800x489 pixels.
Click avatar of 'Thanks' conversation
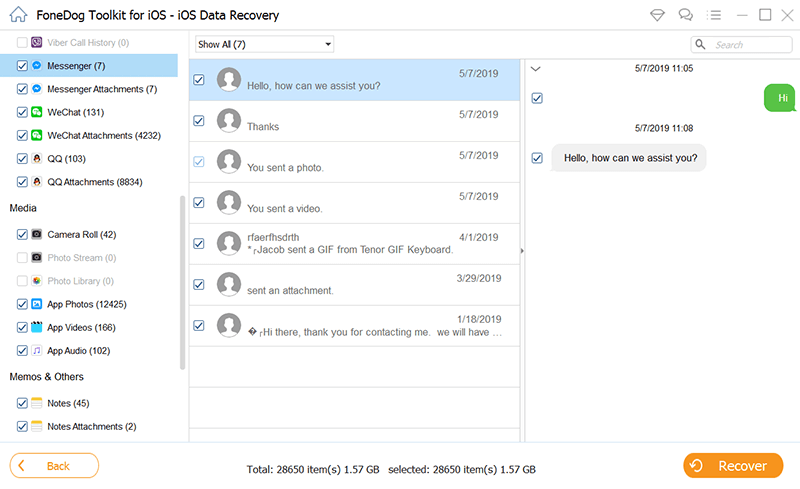pos(229,120)
